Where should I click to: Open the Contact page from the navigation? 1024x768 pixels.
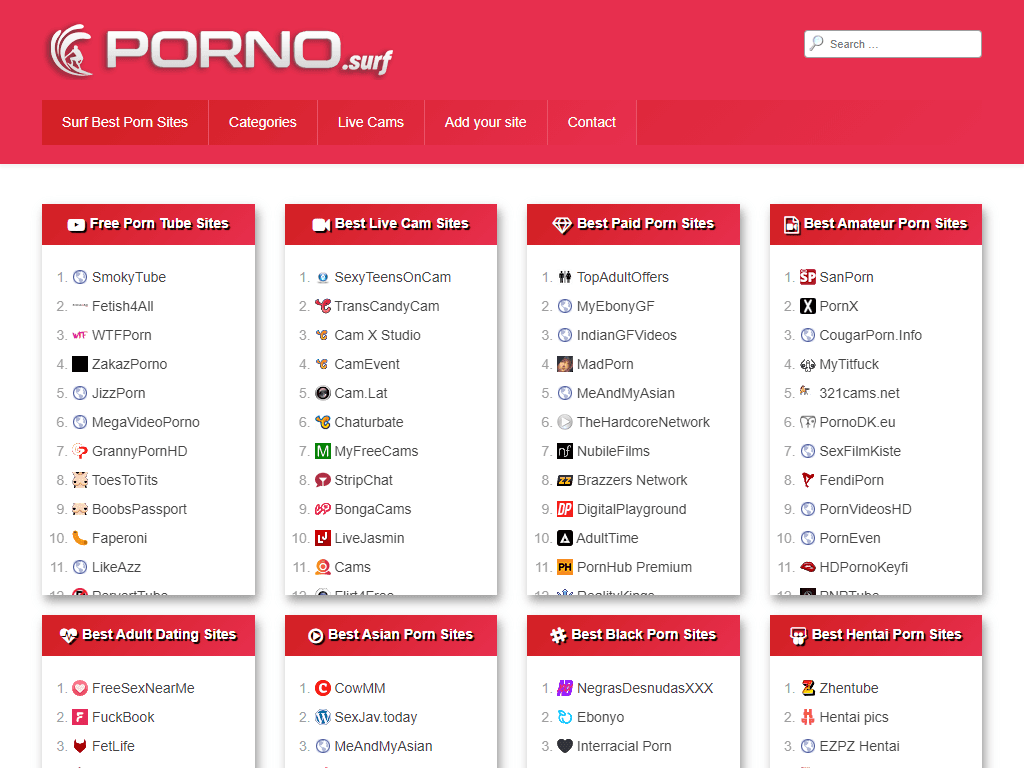(591, 122)
